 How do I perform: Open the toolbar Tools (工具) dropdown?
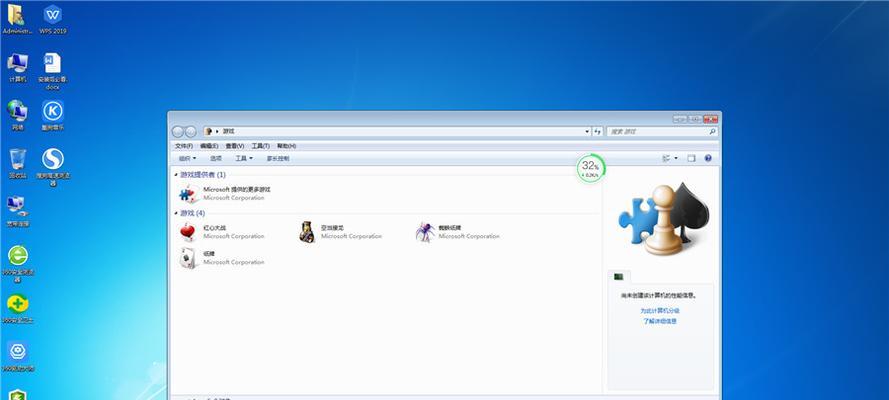tap(244, 159)
